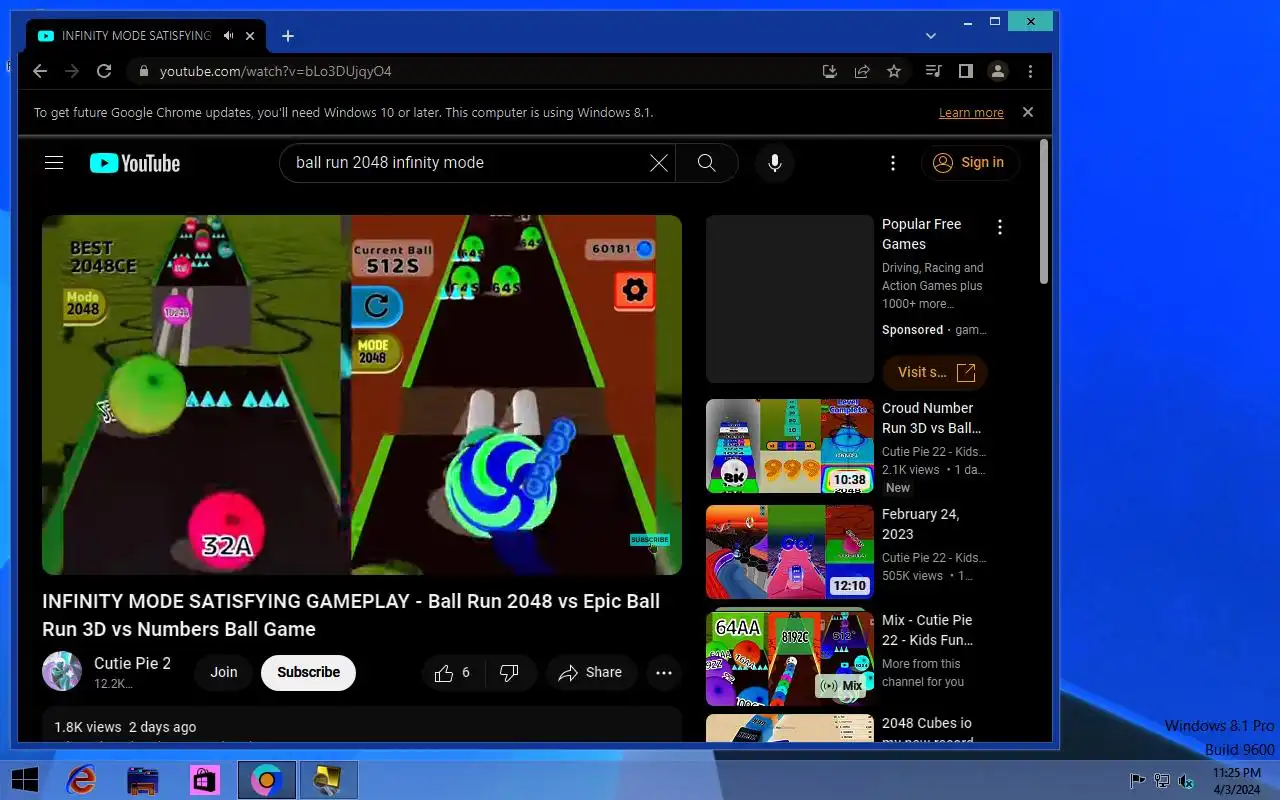Open Windows Store from taskbar
1280x800 pixels.
pos(205,780)
